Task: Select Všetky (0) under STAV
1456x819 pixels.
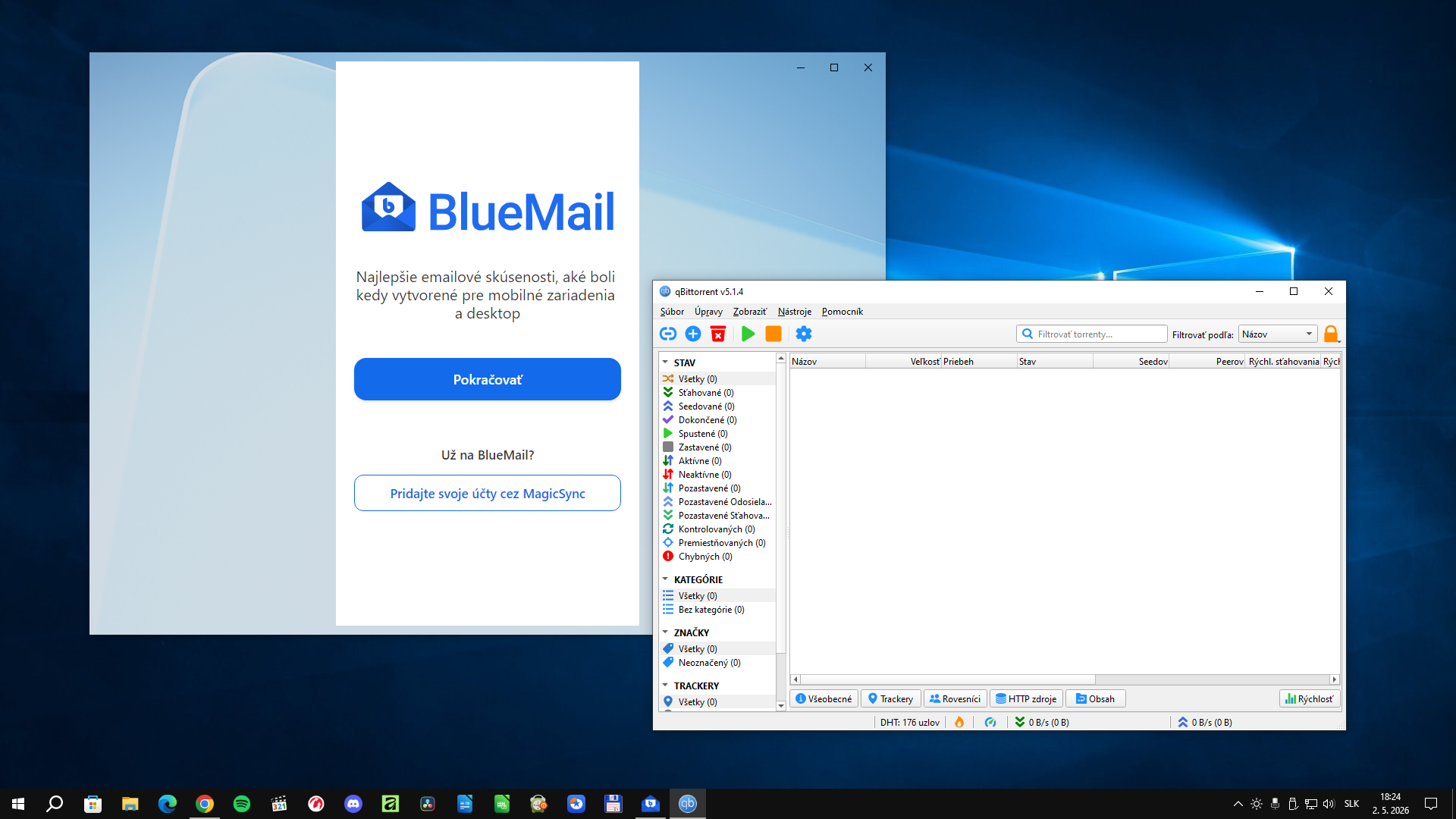Action: [x=717, y=379]
